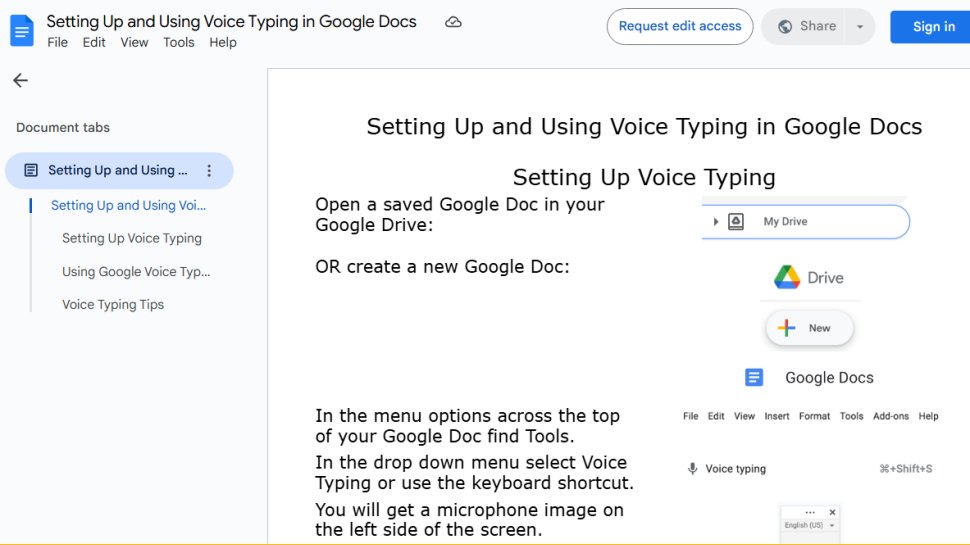Click the Google Docs home icon
This screenshot has height=545, width=970.
pyautogui.click(x=22, y=30)
